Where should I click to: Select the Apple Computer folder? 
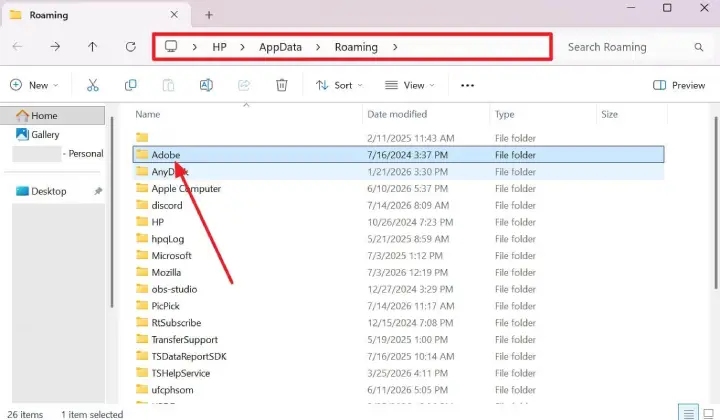(x=398, y=188)
